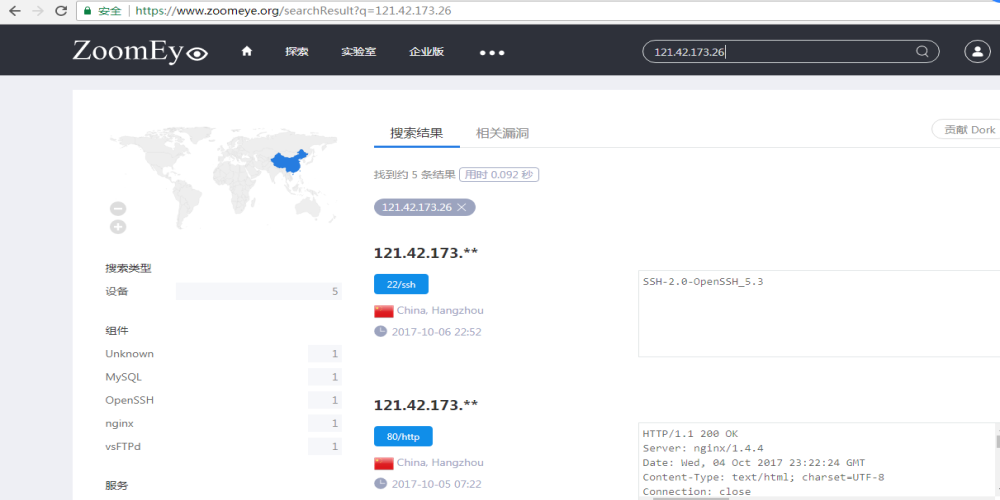Click the browser back arrow
1000x500 pixels.
click(x=14, y=11)
